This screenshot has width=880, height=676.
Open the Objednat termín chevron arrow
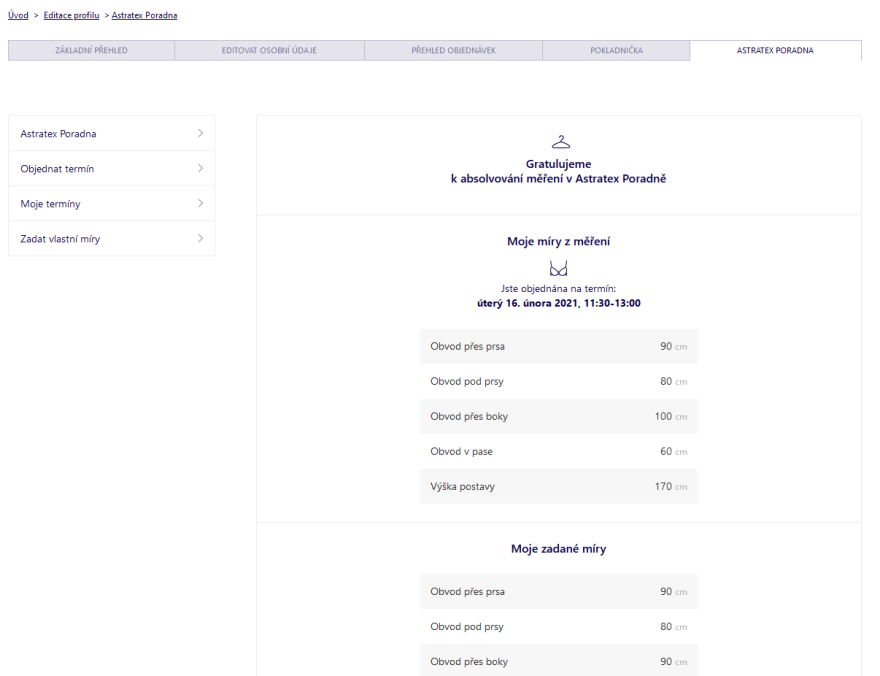[x=200, y=168]
